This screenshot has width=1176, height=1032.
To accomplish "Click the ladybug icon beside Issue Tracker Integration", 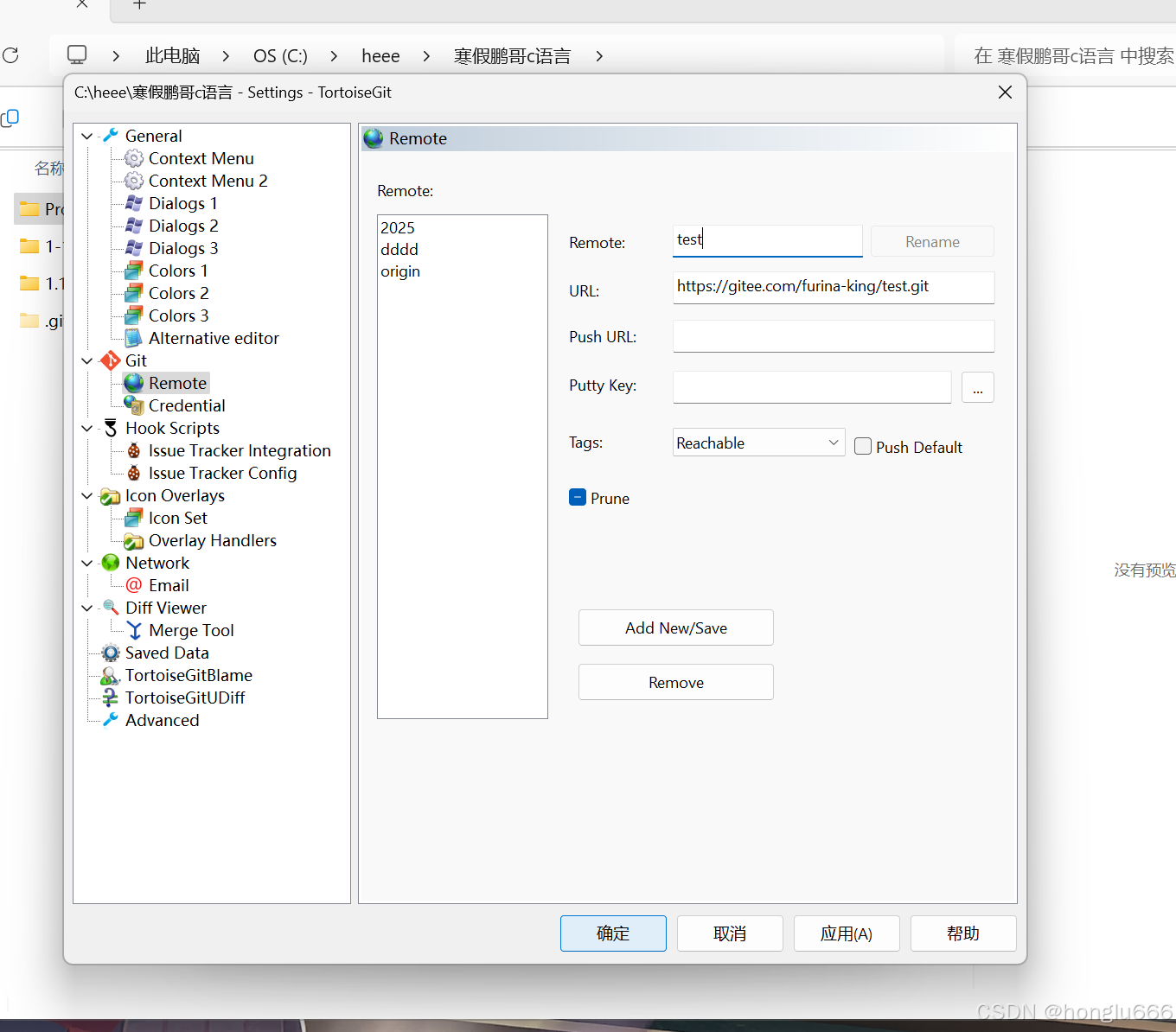I will (x=134, y=450).
